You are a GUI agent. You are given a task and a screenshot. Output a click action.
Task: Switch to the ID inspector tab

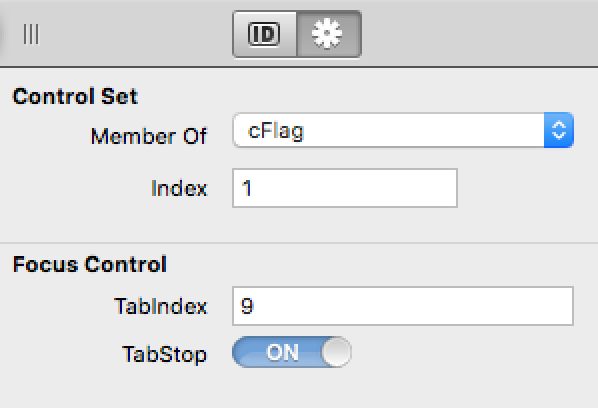click(x=264, y=34)
